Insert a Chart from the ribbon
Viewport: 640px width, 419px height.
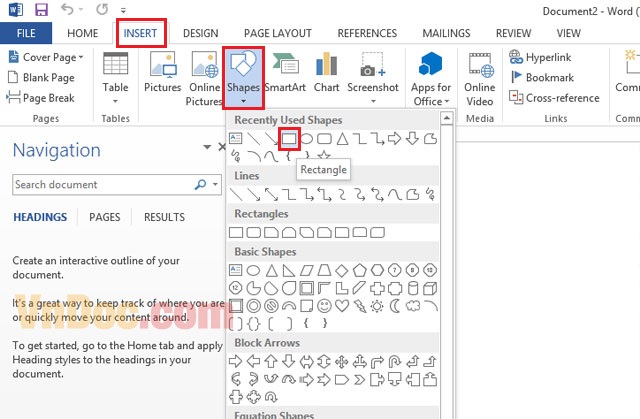click(328, 75)
